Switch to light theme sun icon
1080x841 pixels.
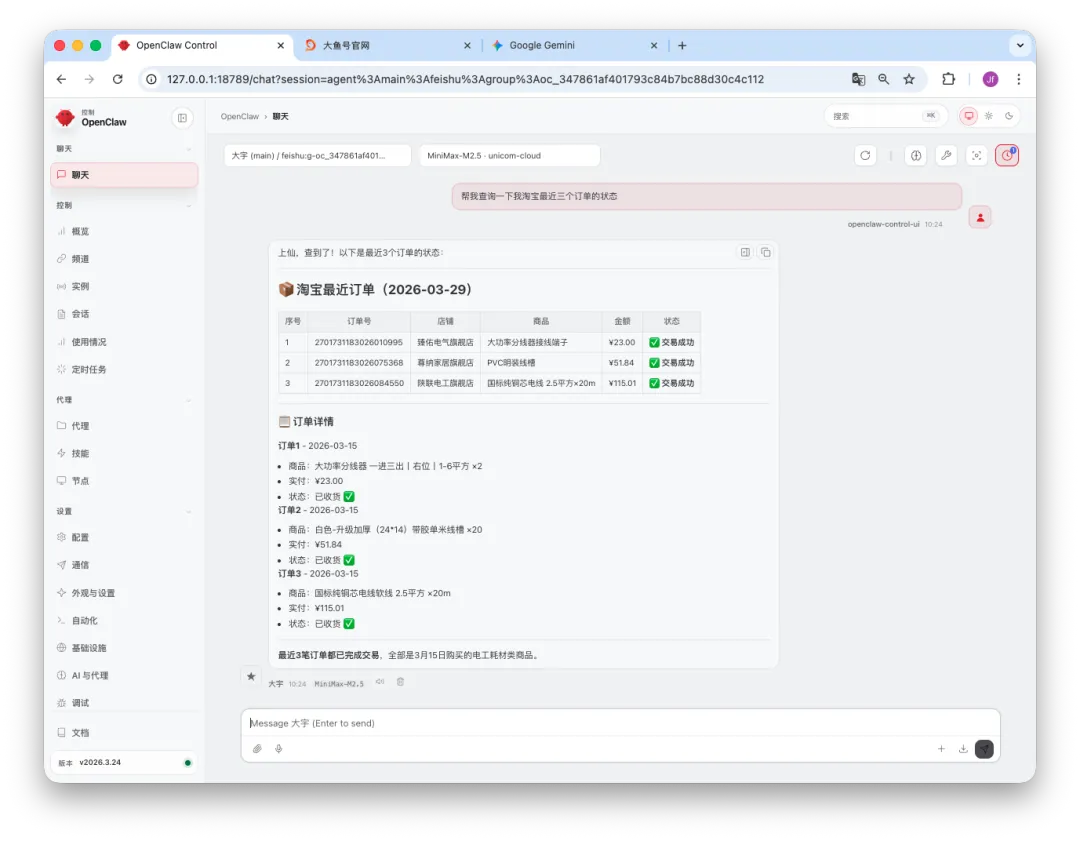coord(988,116)
